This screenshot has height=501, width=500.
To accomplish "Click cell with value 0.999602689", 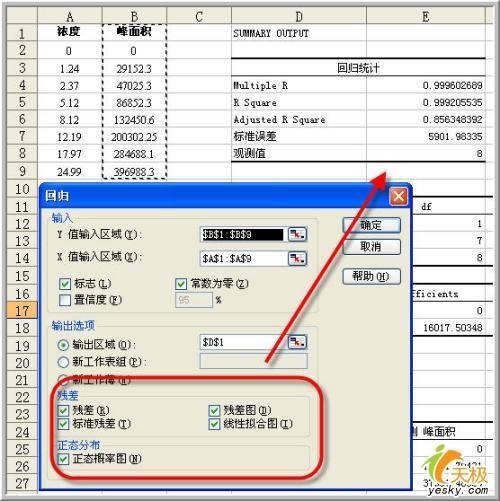I will (x=426, y=85).
